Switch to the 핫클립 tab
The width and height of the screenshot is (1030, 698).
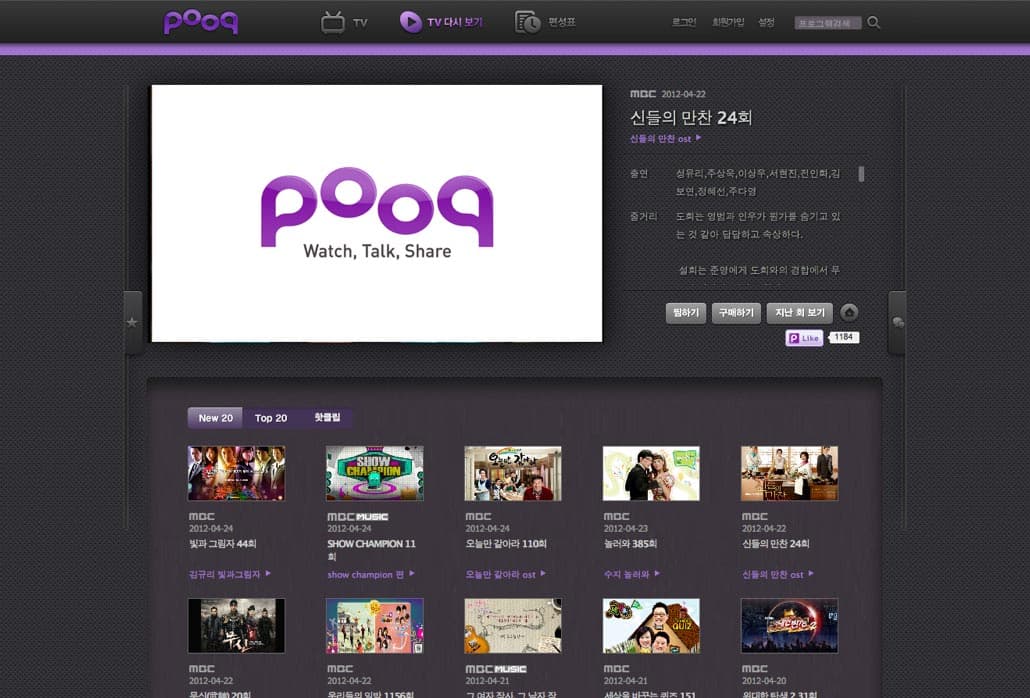(x=327, y=418)
